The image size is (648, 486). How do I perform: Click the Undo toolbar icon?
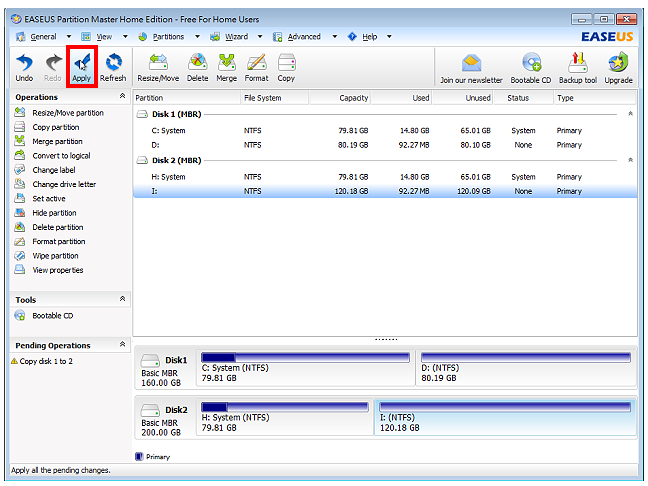click(x=24, y=68)
